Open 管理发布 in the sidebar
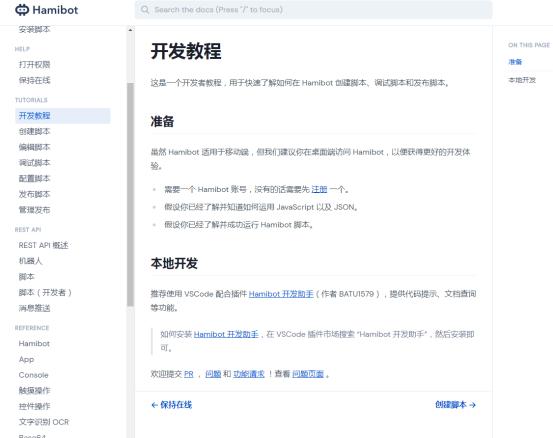Image resolution: width=553 pixels, height=438 pixels. tap(35, 210)
